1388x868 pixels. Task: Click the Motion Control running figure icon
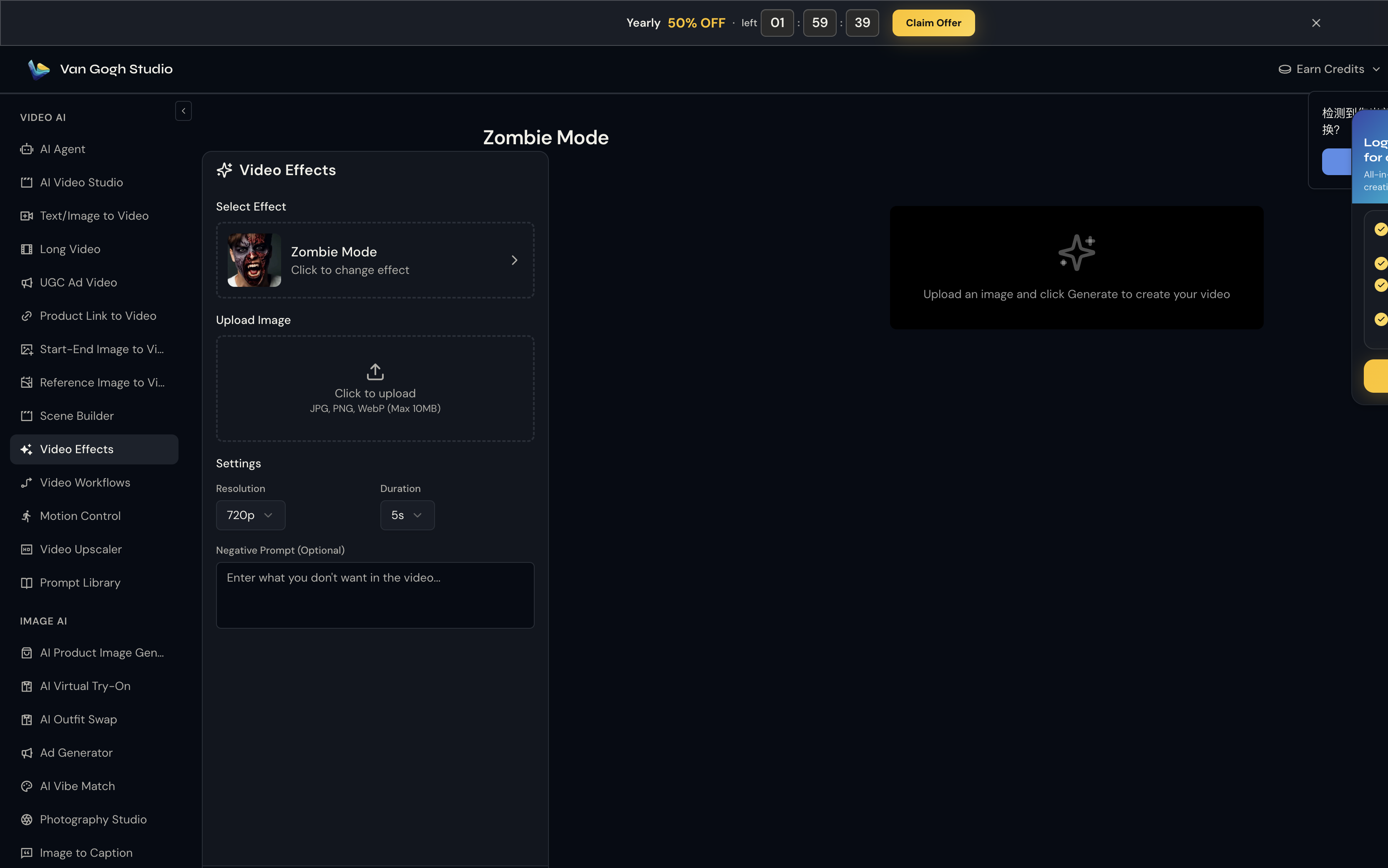pos(26,516)
